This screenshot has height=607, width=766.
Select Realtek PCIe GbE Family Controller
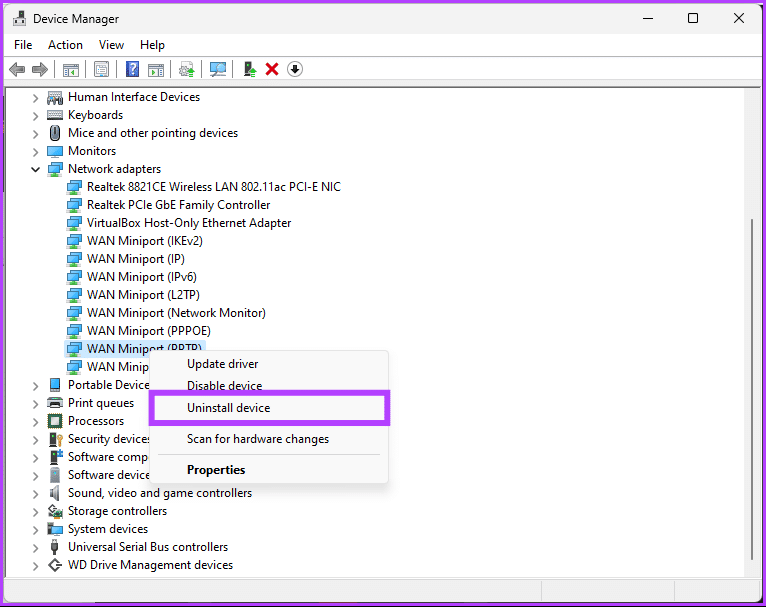[x=178, y=205]
